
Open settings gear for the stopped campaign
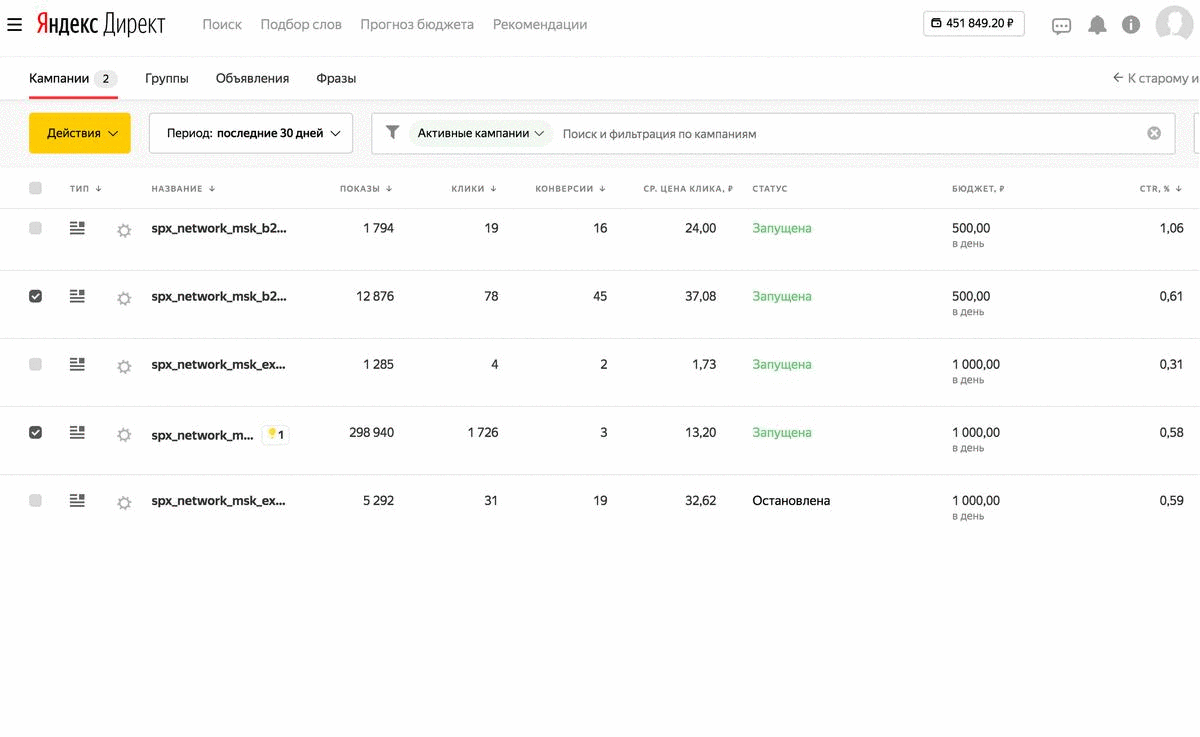click(x=124, y=503)
